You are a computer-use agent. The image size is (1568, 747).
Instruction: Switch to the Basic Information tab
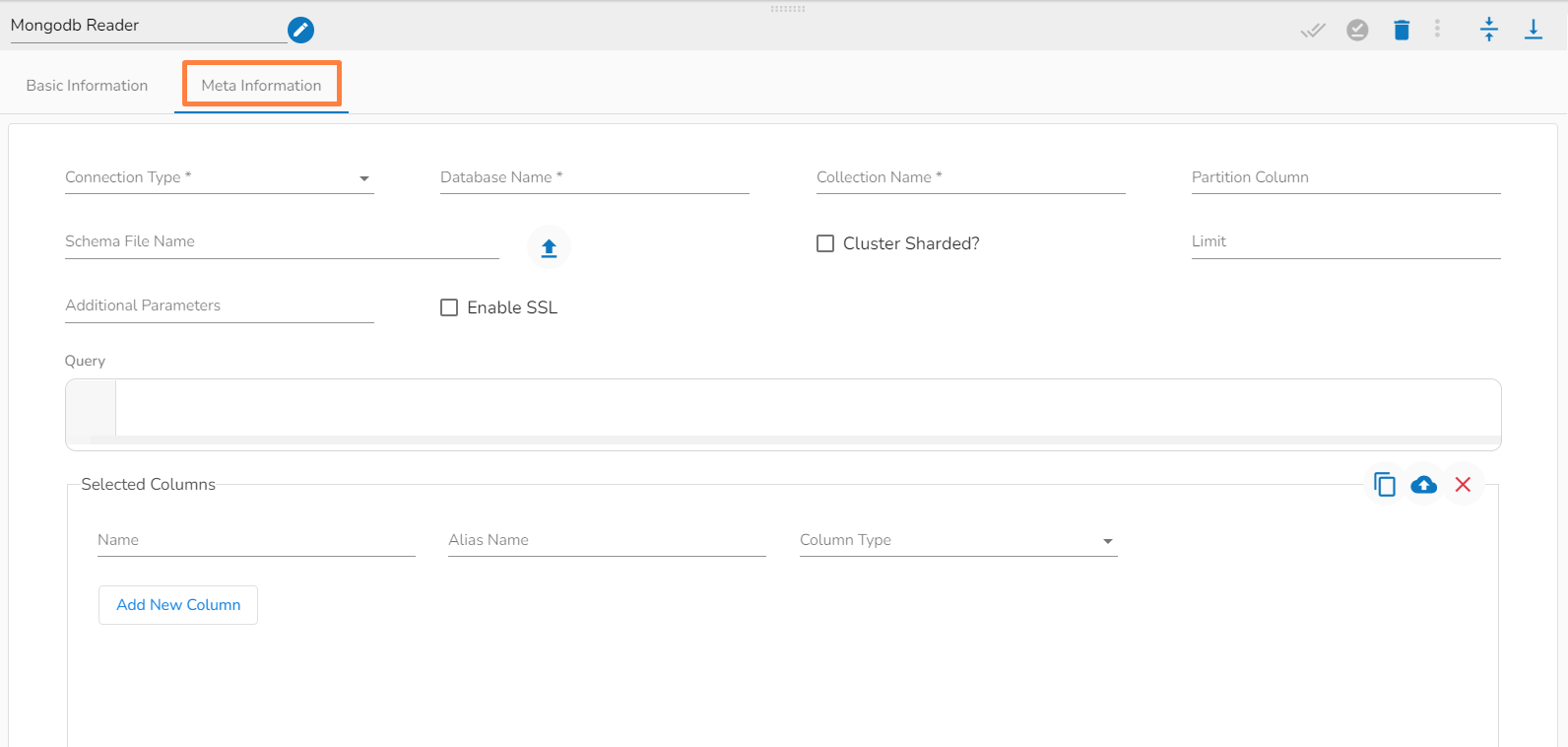(x=87, y=86)
